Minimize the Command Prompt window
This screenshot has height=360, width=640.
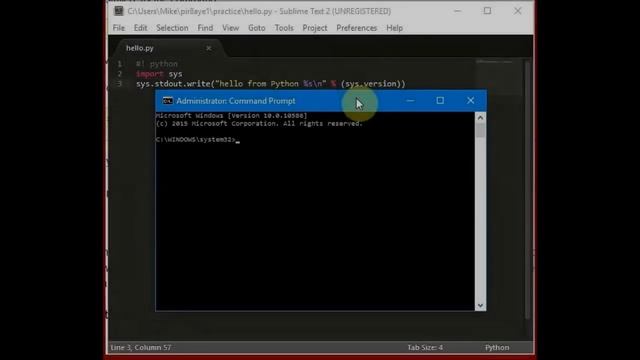tap(410, 100)
